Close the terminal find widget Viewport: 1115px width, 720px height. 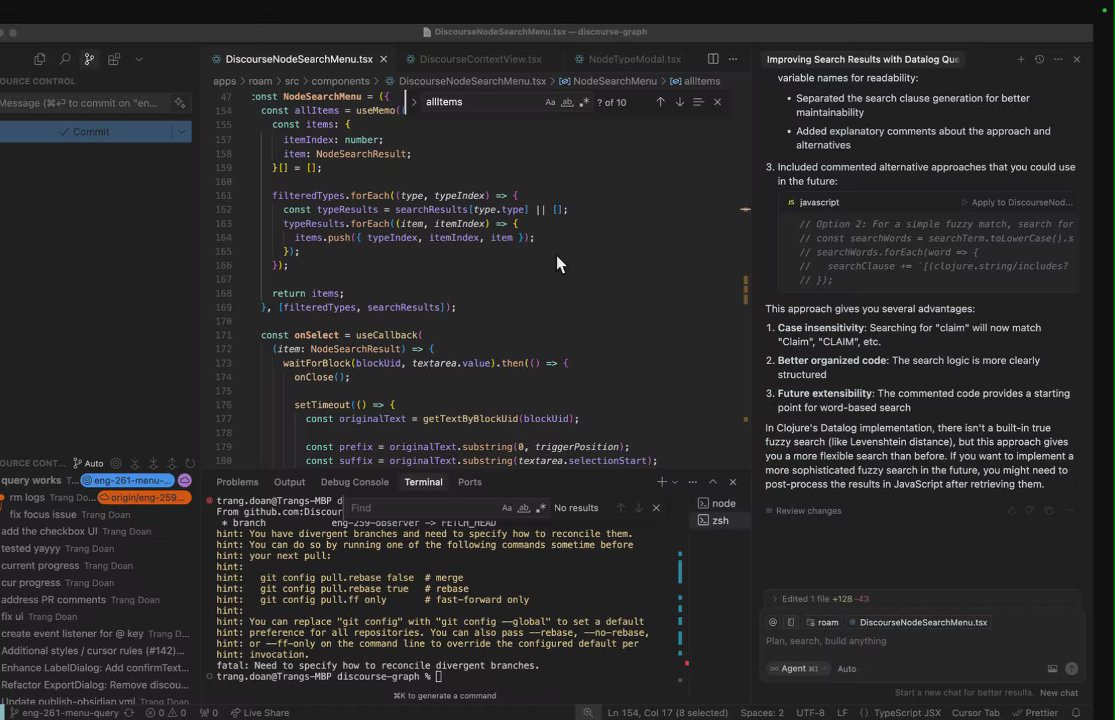[x=656, y=508]
